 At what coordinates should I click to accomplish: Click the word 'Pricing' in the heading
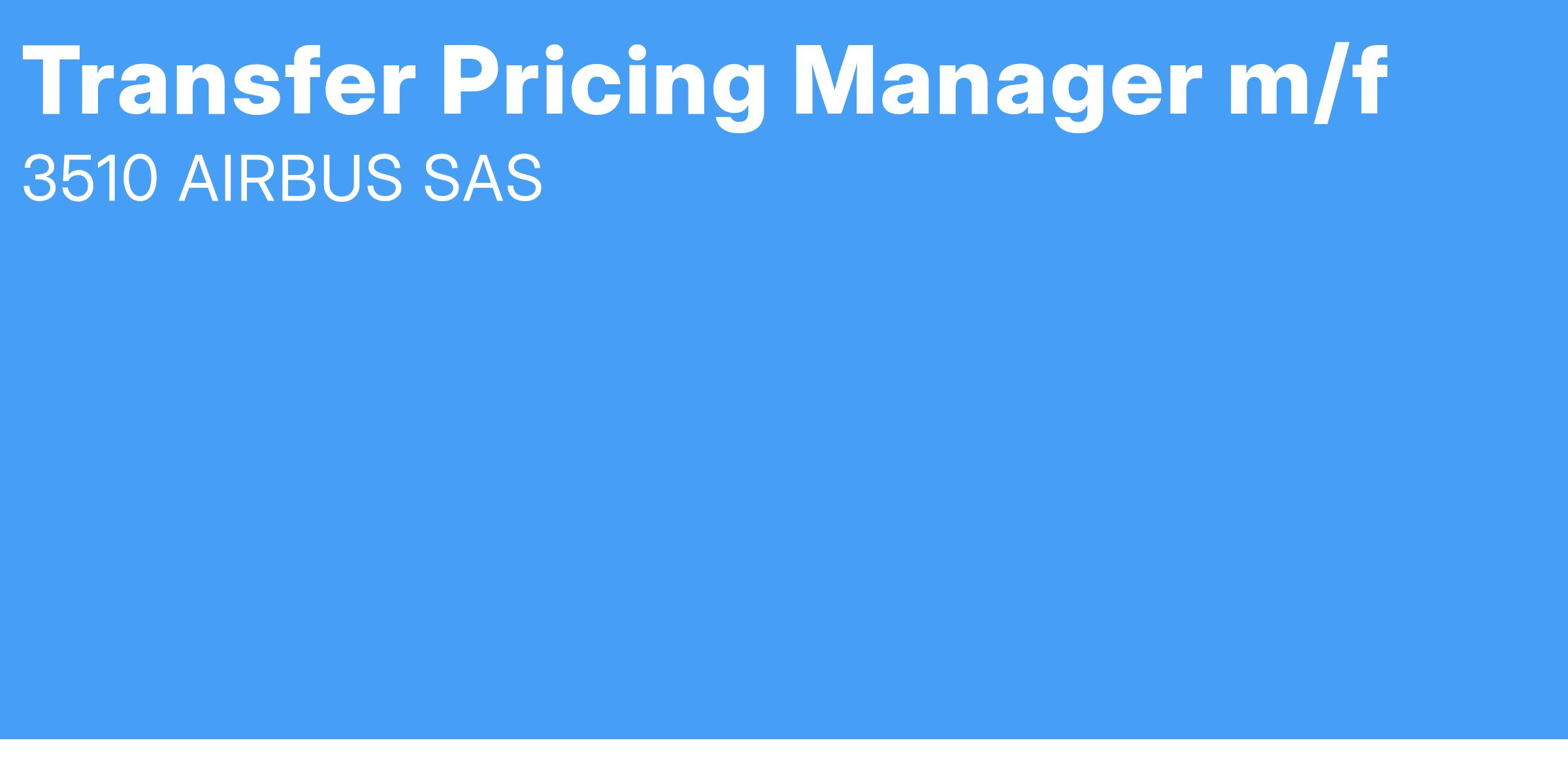(604, 87)
